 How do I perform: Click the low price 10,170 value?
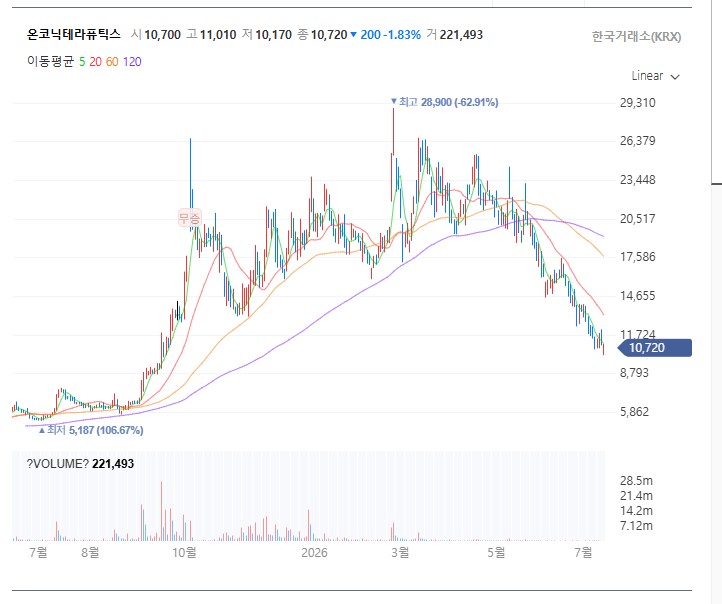coord(274,35)
